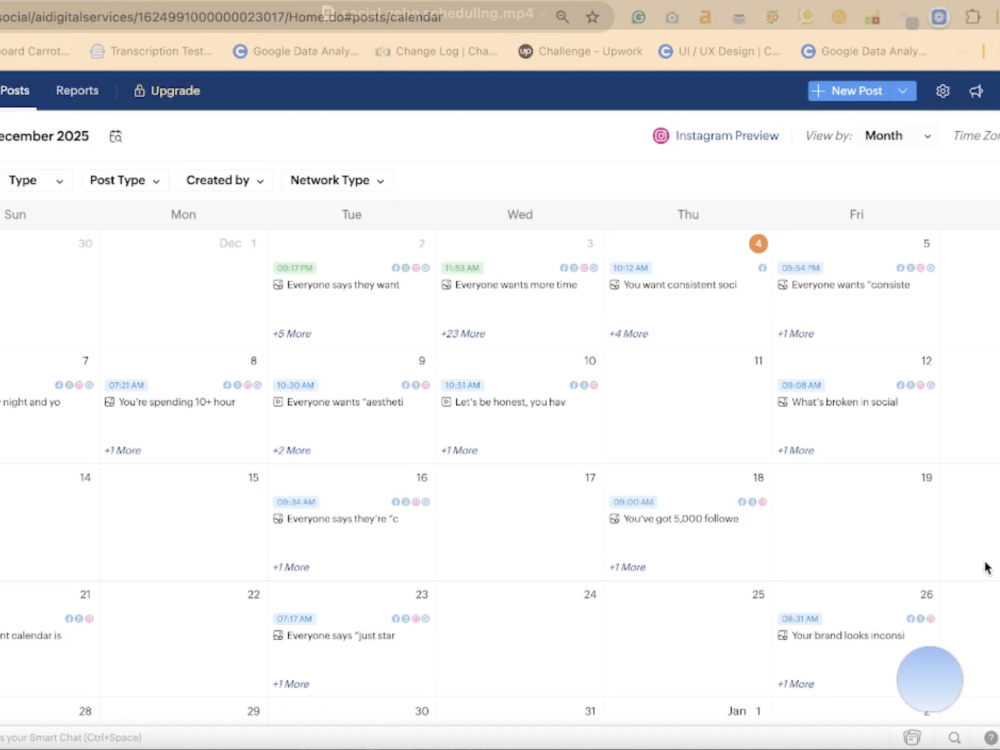The height and width of the screenshot is (750, 1000).
Task: Click the help icon in bottom bar
Action: (990, 737)
